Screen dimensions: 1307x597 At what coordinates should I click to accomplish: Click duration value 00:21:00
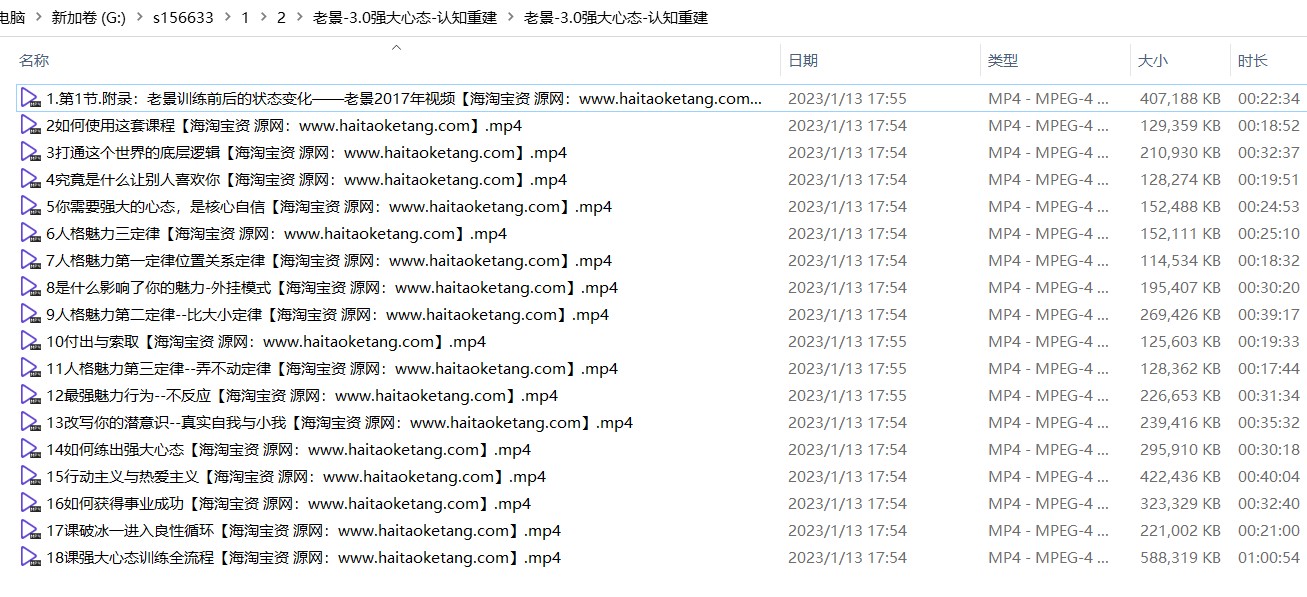click(1269, 531)
